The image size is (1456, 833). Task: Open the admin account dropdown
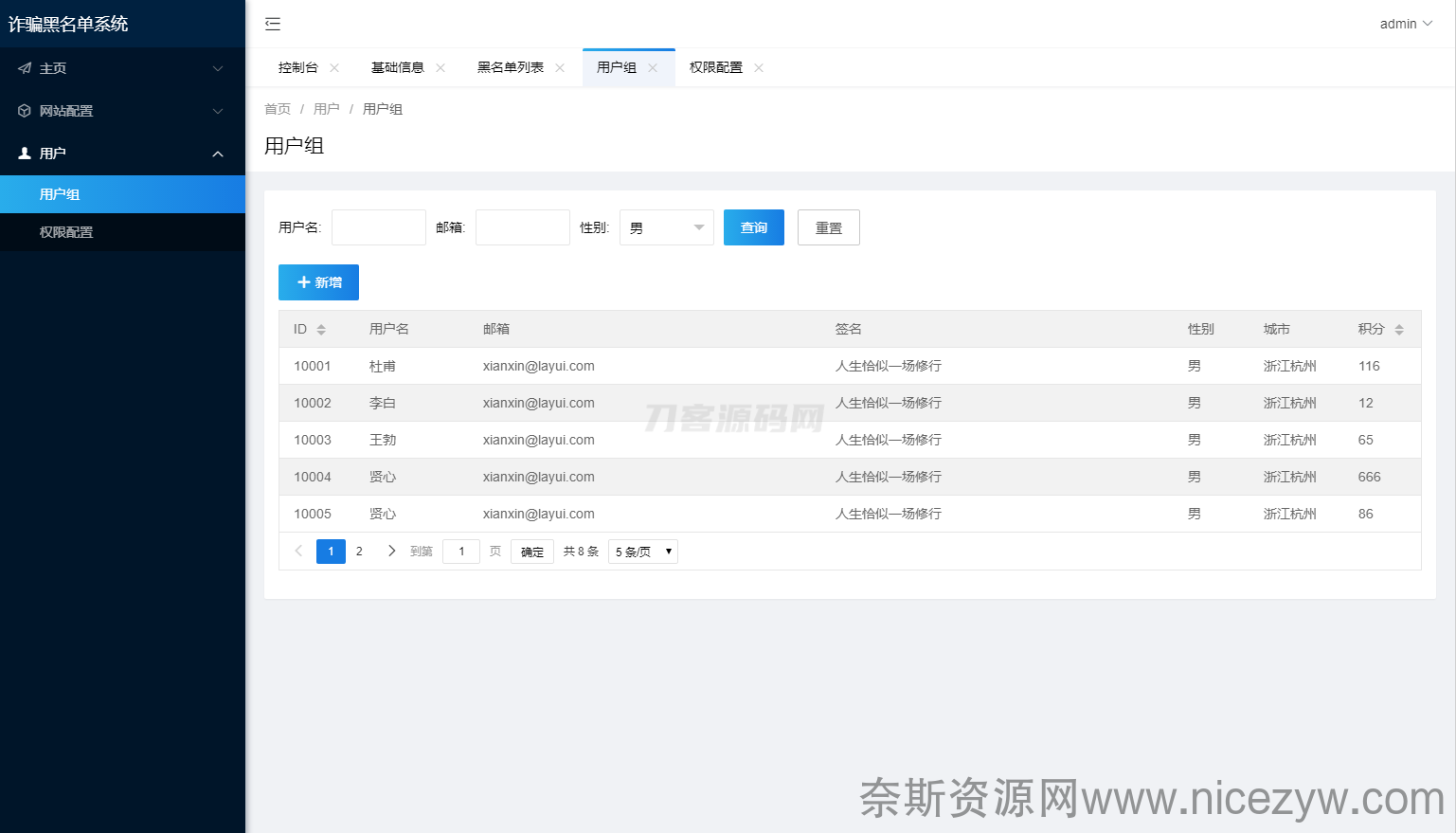point(1406,24)
